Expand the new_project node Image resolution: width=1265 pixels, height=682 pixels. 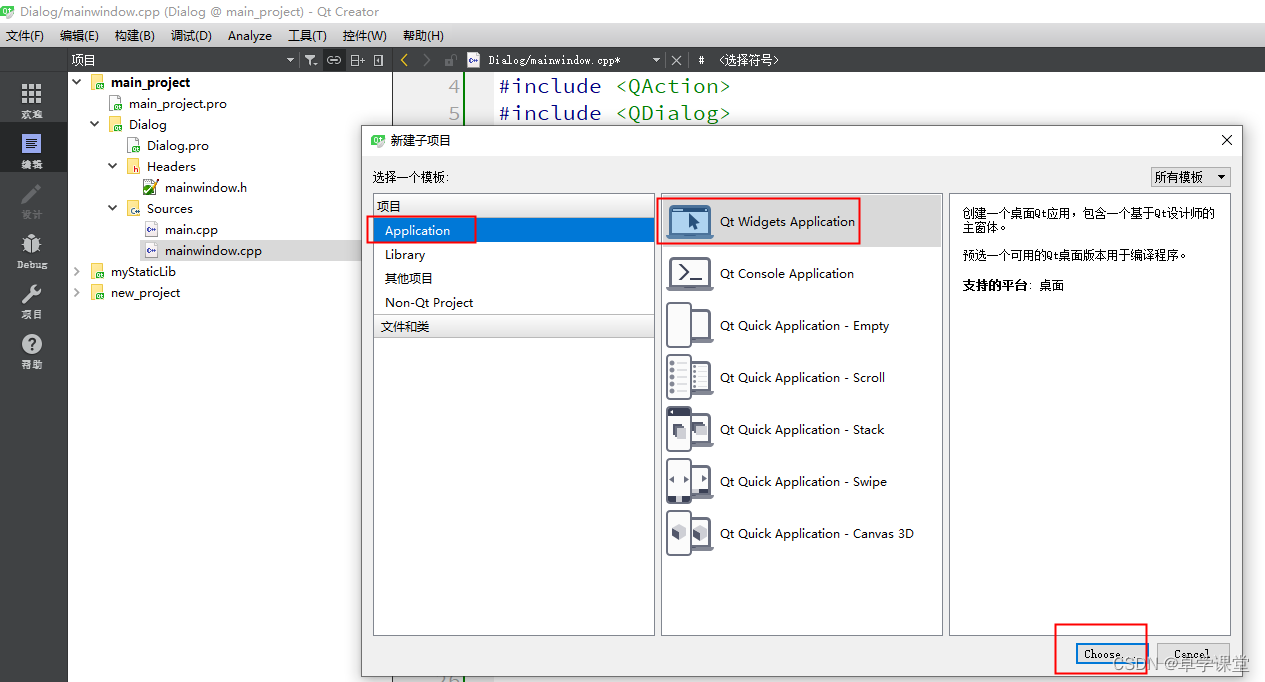(77, 292)
